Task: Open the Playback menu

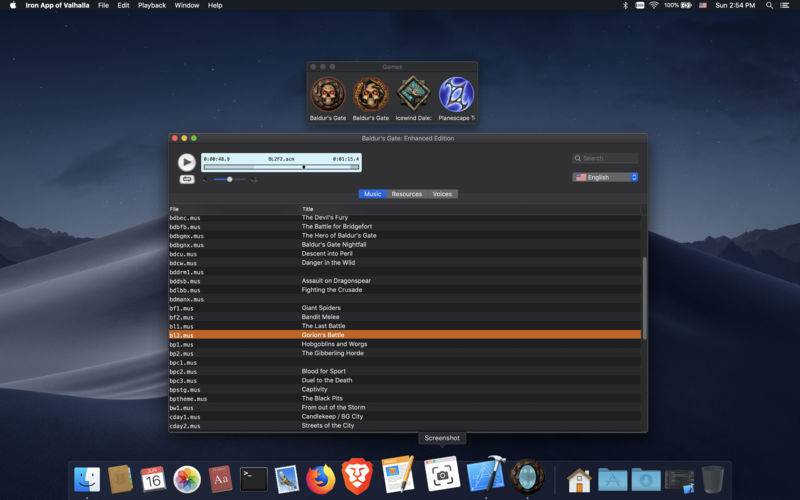Action: (152, 5)
